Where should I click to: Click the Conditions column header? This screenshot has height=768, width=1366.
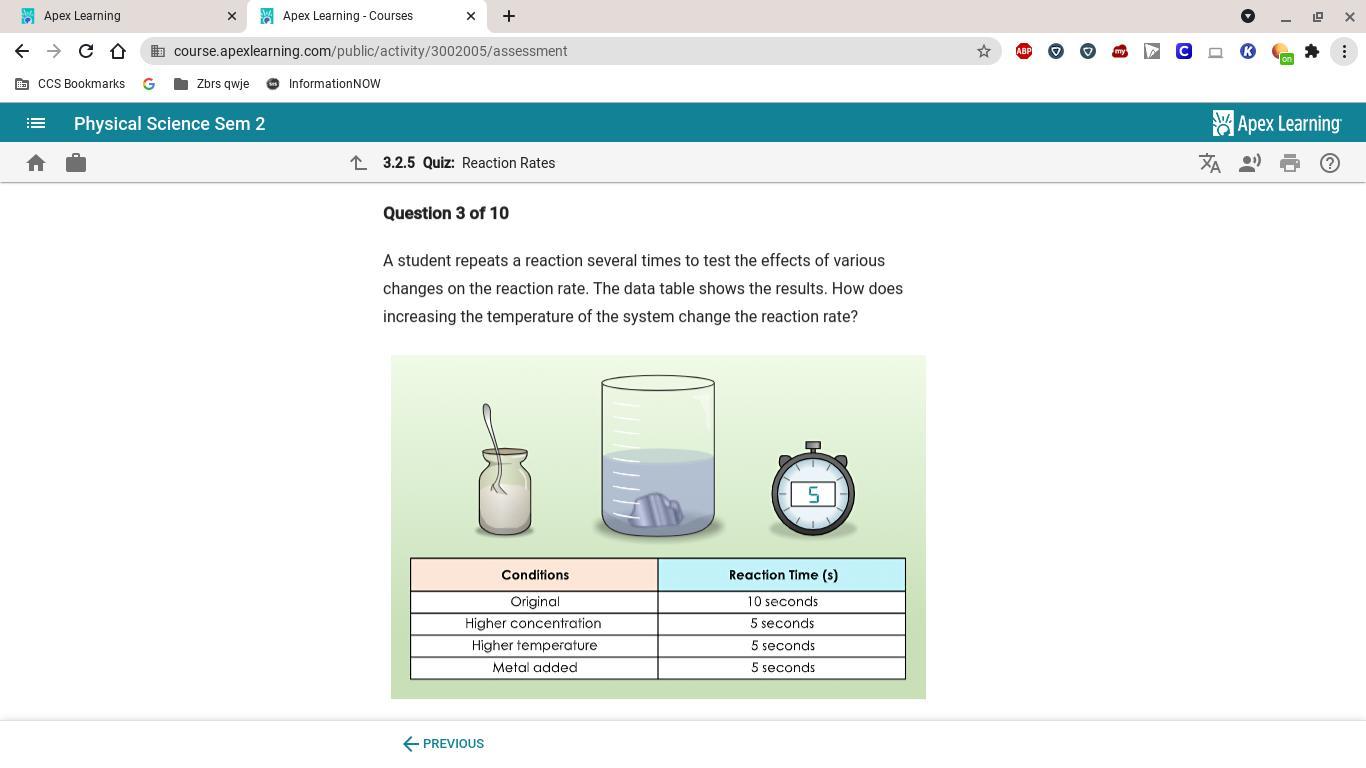pyautogui.click(x=534, y=575)
